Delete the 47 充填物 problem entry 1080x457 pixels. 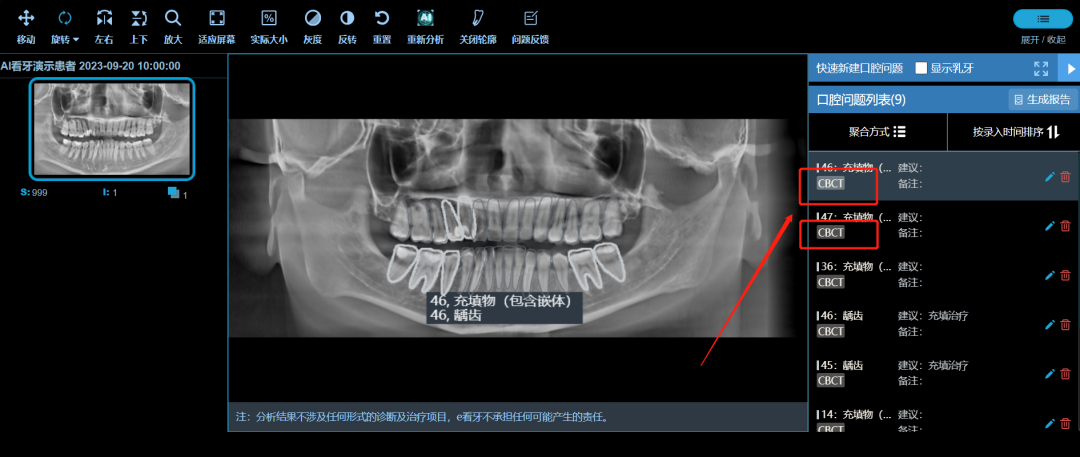1066,225
